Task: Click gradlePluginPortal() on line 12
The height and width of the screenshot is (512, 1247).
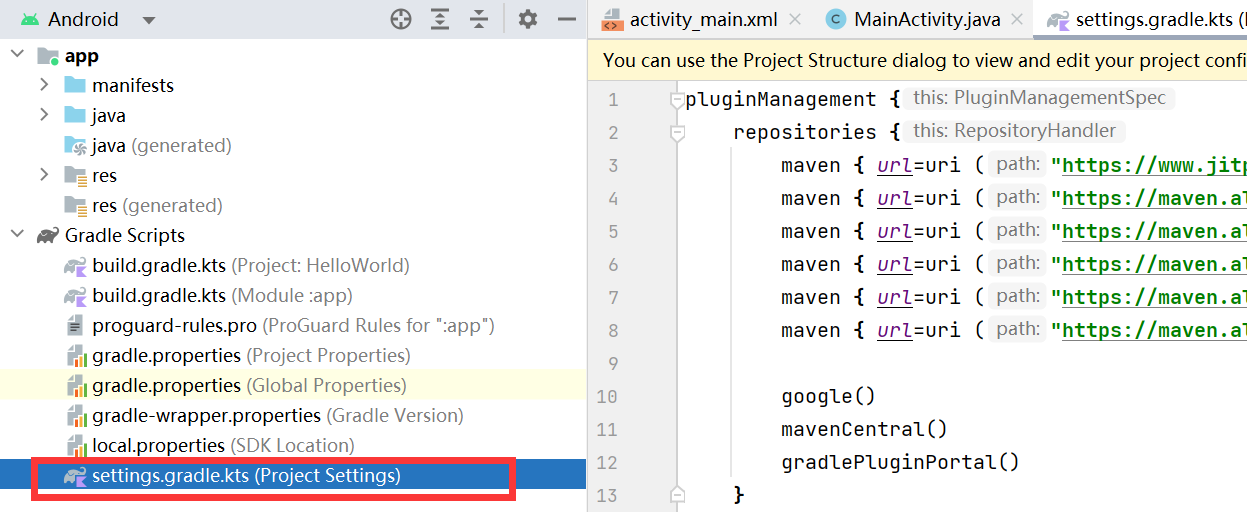Action: tap(900, 462)
